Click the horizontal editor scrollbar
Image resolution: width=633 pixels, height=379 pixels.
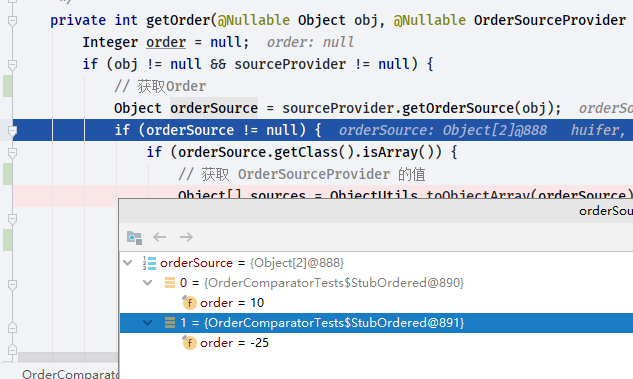[68, 357]
